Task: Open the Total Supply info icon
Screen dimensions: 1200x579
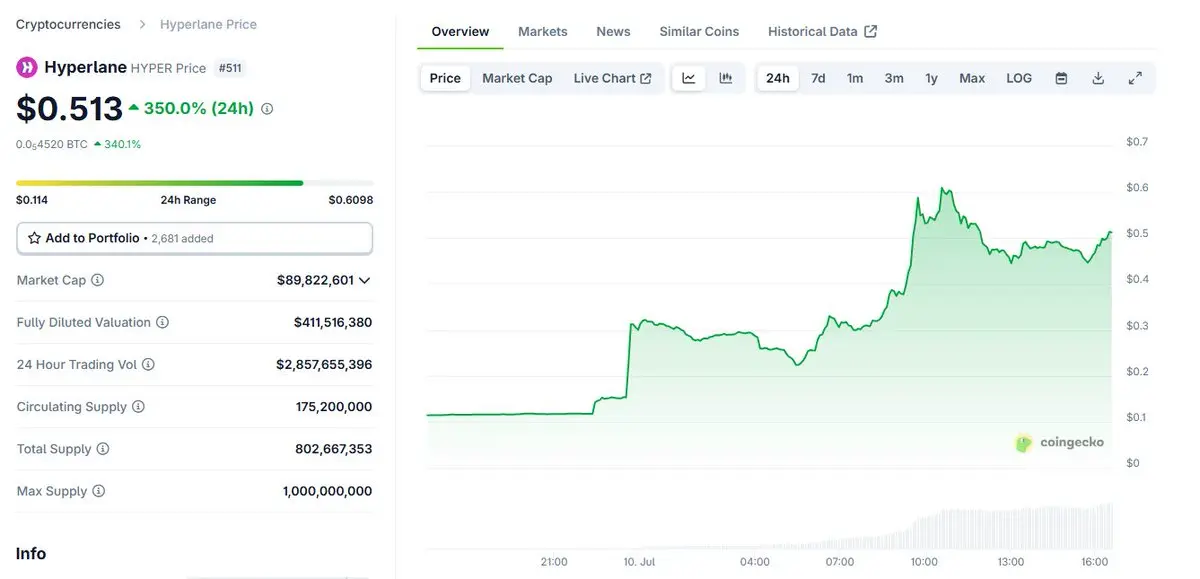Action: (102, 449)
